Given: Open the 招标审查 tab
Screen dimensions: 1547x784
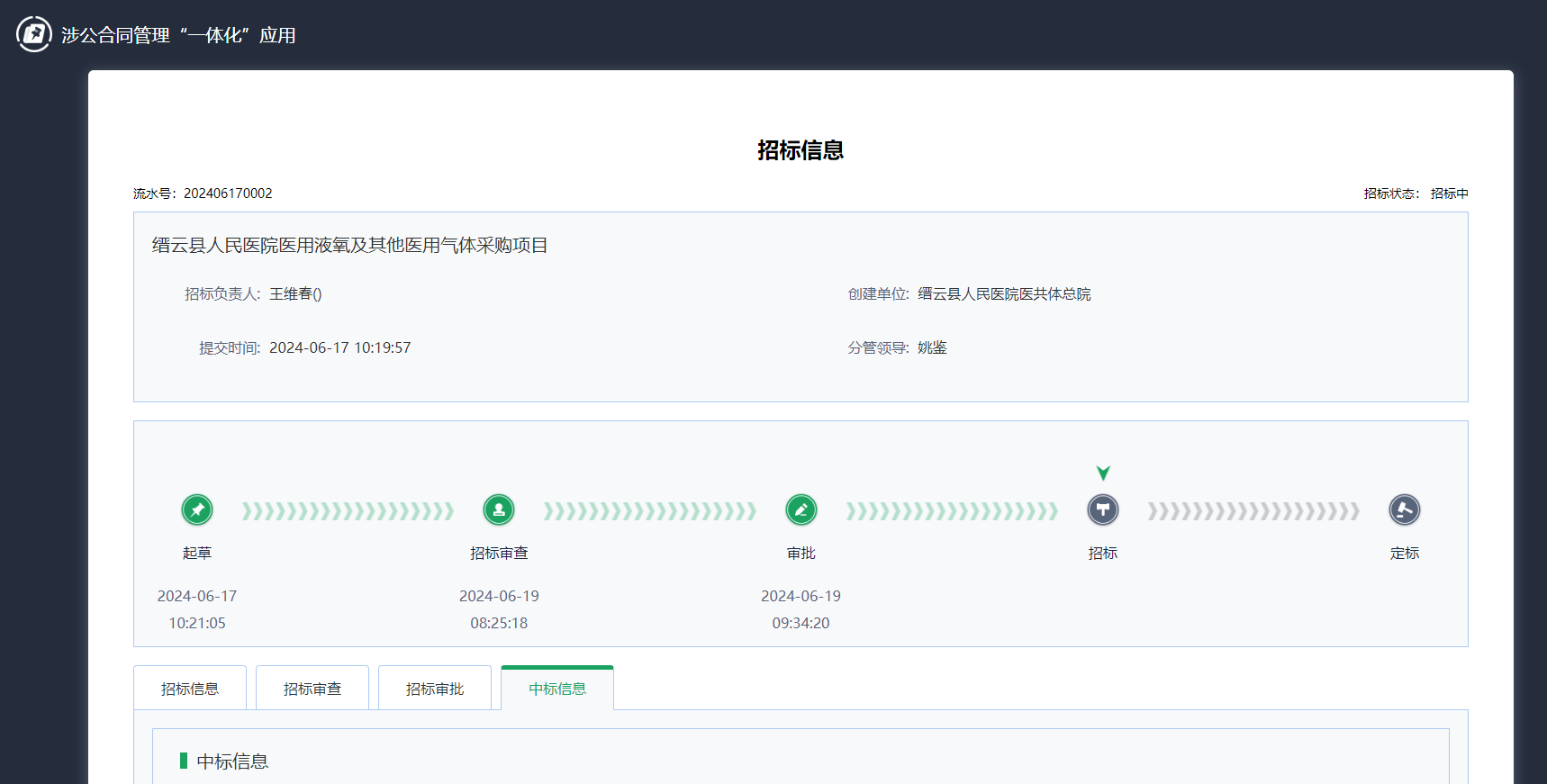Looking at the screenshot, I should point(312,689).
